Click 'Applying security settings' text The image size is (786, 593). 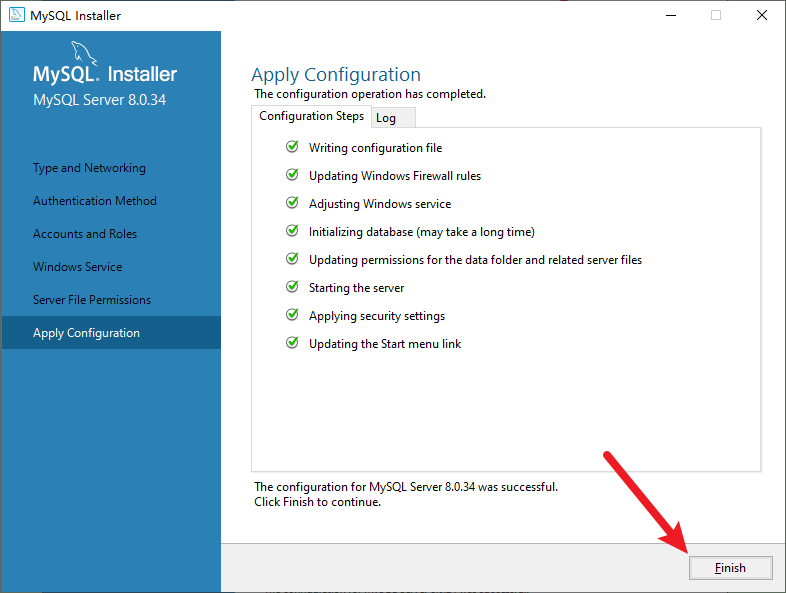pos(377,316)
